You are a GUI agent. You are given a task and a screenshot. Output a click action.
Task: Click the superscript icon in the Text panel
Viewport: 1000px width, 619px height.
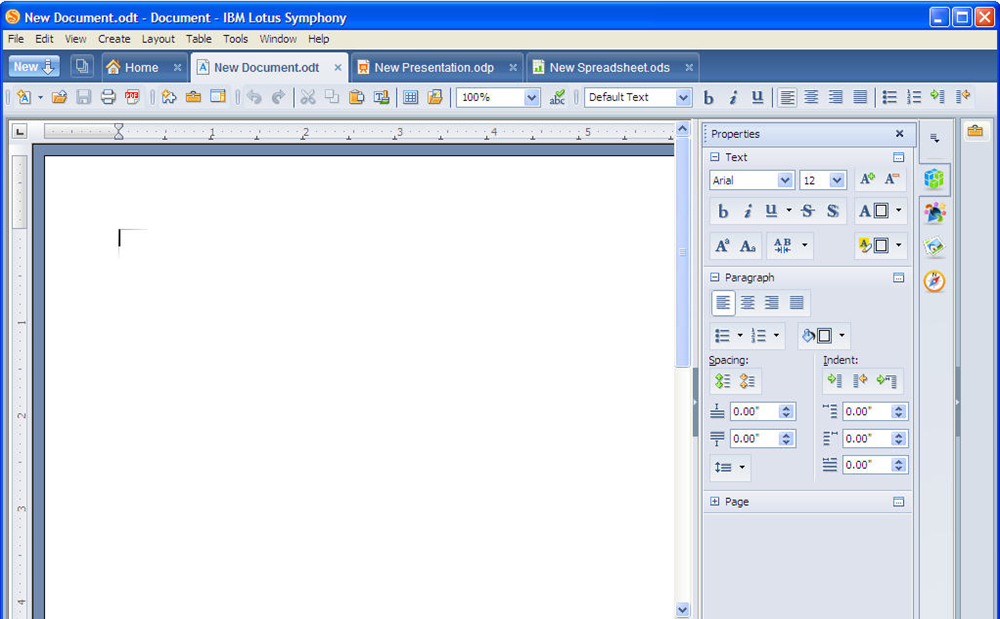click(723, 245)
